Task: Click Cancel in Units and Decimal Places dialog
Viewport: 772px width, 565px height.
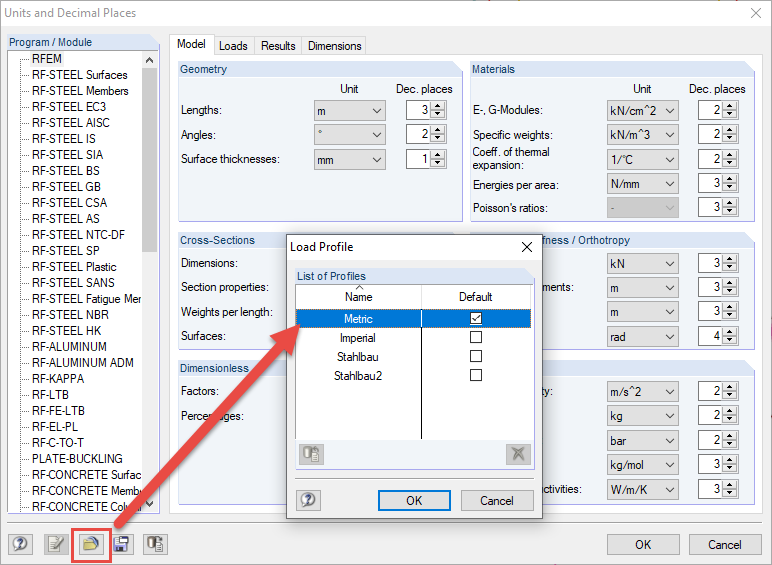Action: click(x=725, y=544)
